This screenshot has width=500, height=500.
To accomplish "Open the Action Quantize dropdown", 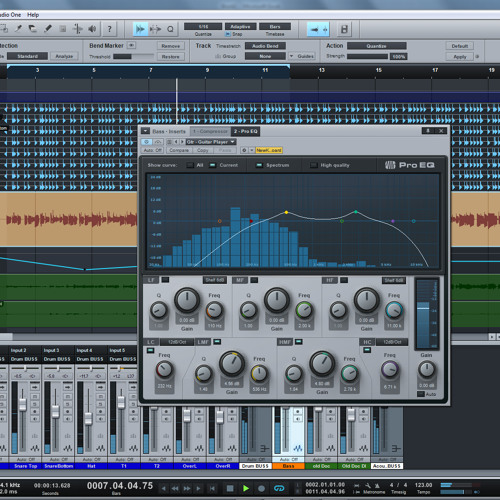I will 377,46.
